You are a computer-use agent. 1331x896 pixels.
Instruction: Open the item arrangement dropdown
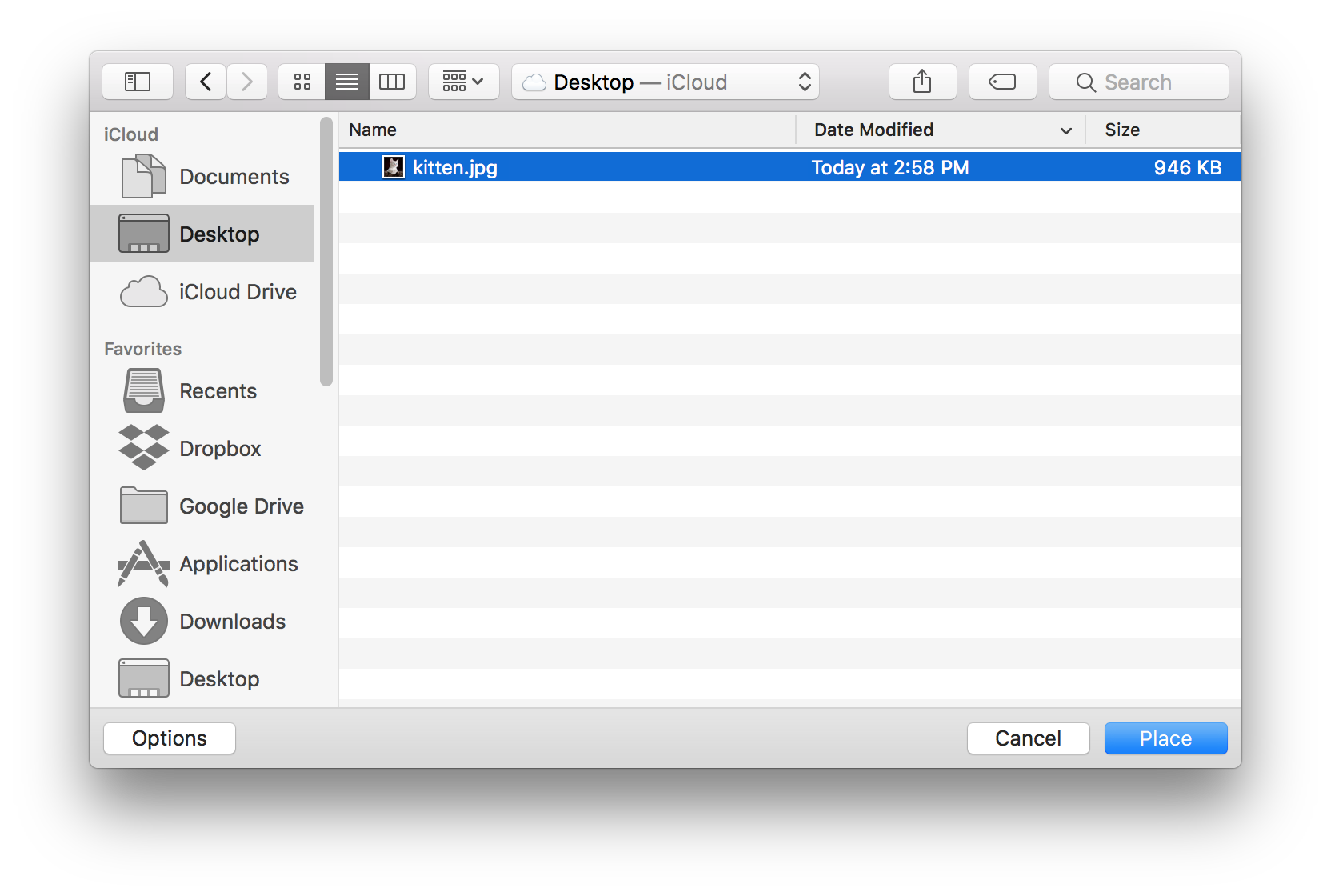pos(463,82)
